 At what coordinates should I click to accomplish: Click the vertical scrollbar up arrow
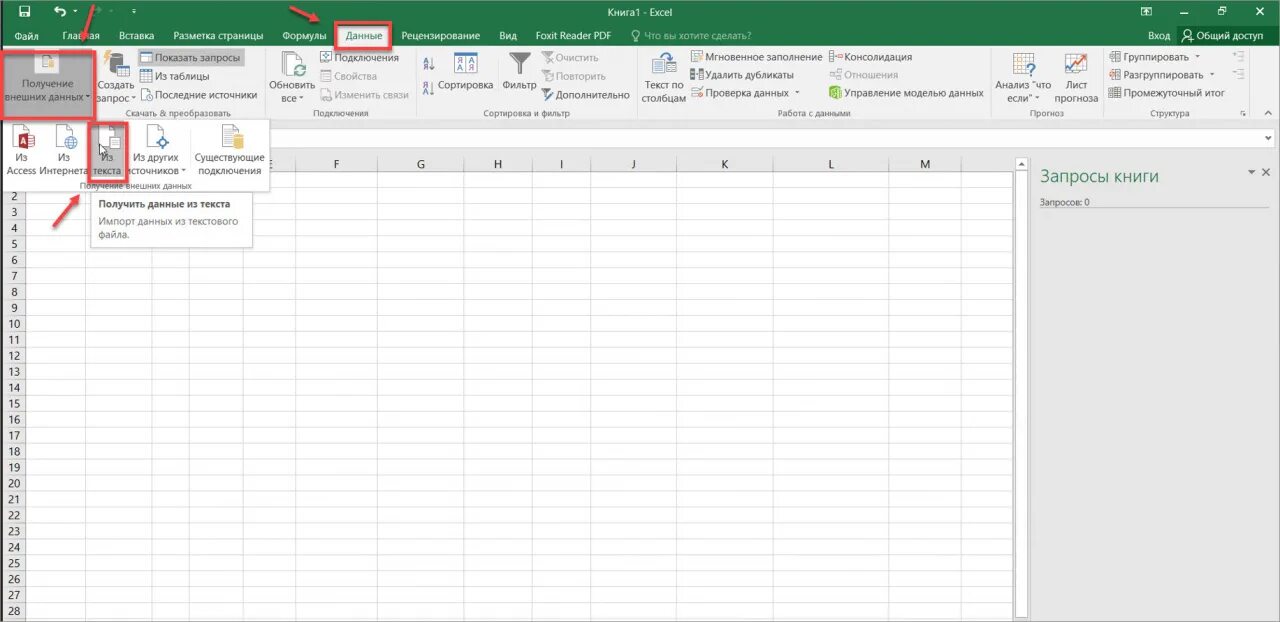(x=1022, y=163)
